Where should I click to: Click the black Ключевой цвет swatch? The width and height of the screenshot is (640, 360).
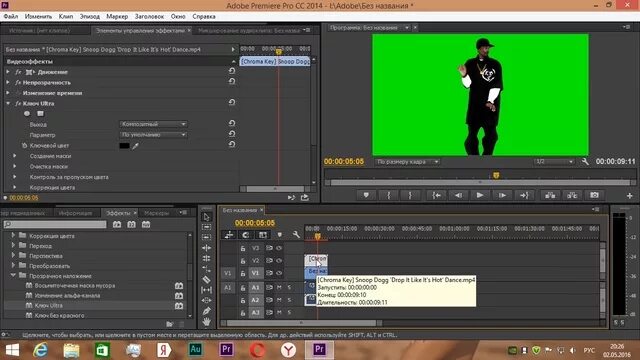pos(124,146)
